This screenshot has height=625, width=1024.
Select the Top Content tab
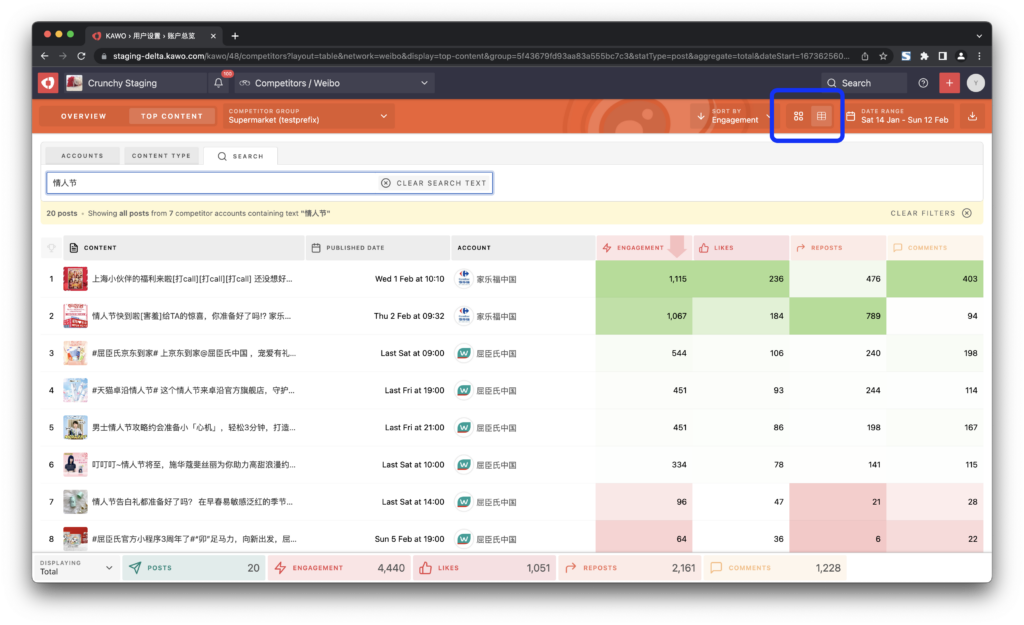pyautogui.click(x=172, y=116)
